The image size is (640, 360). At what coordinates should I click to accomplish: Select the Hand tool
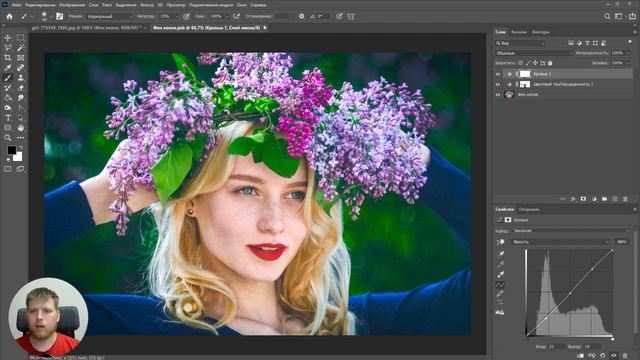point(20,128)
